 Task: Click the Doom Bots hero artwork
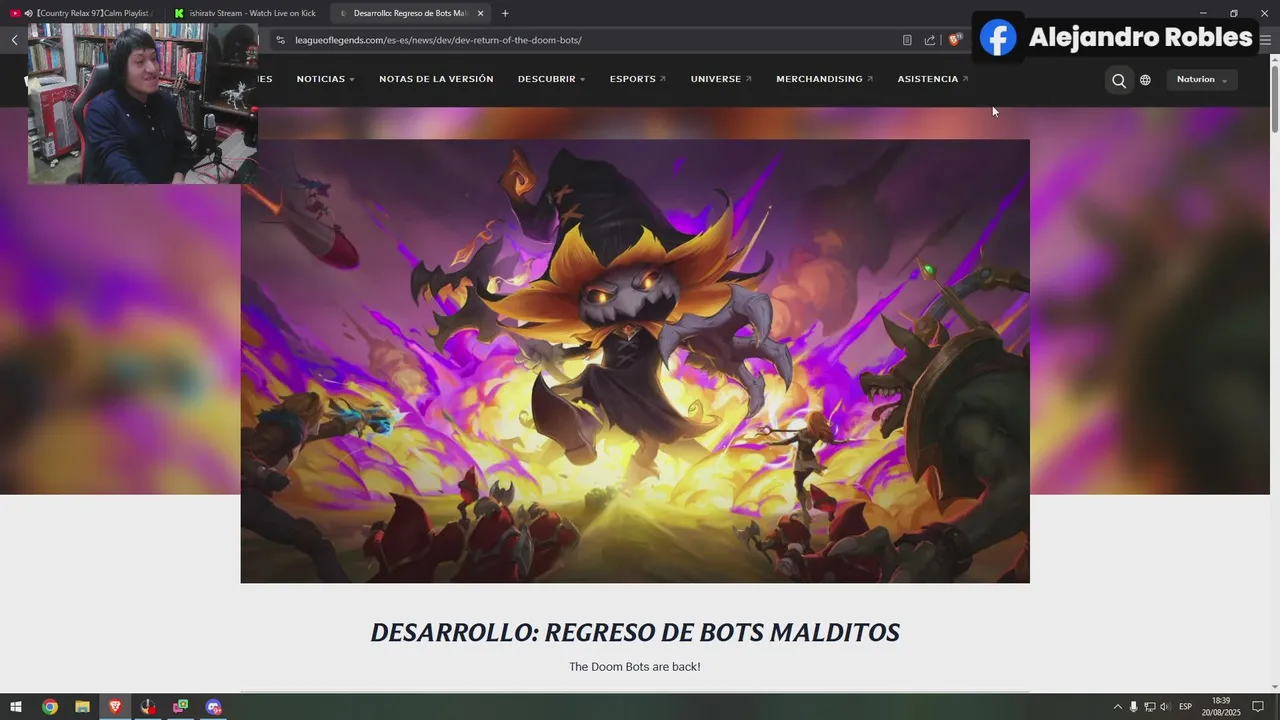tap(635, 361)
